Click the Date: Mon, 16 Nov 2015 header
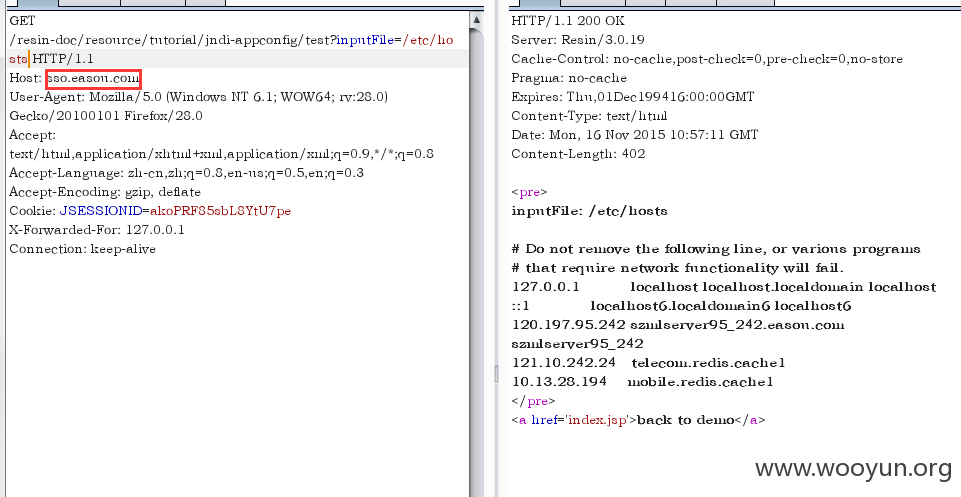Viewport: 961px width, 497px height. tap(635, 135)
